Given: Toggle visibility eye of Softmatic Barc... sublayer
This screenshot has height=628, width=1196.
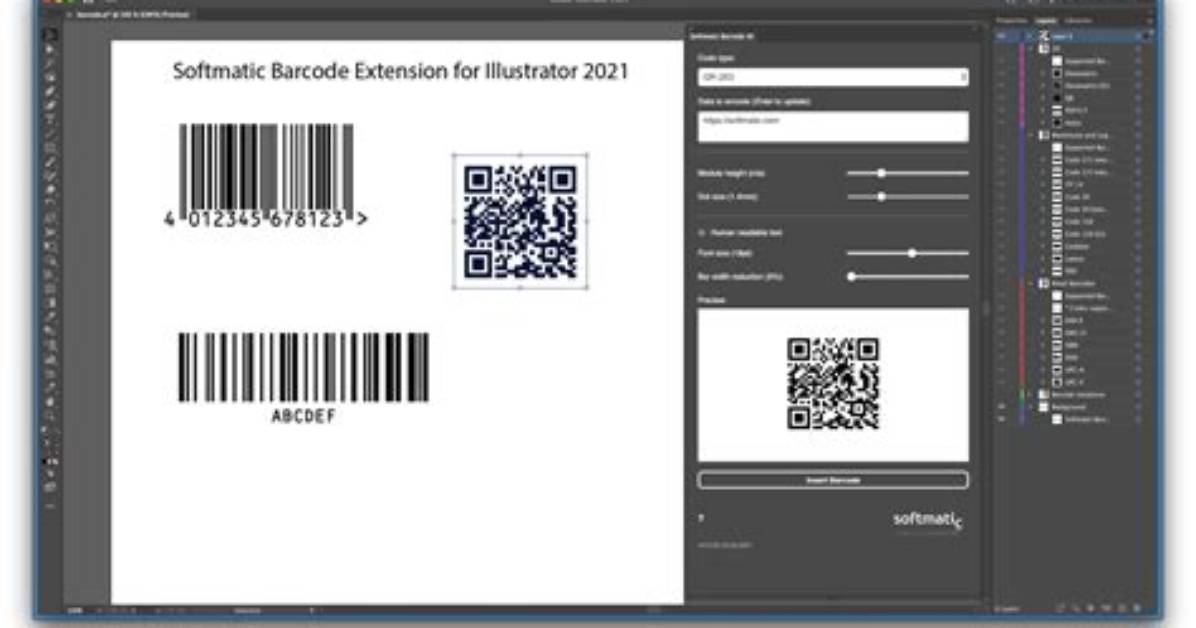Looking at the screenshot, I should coord(1001,419).
